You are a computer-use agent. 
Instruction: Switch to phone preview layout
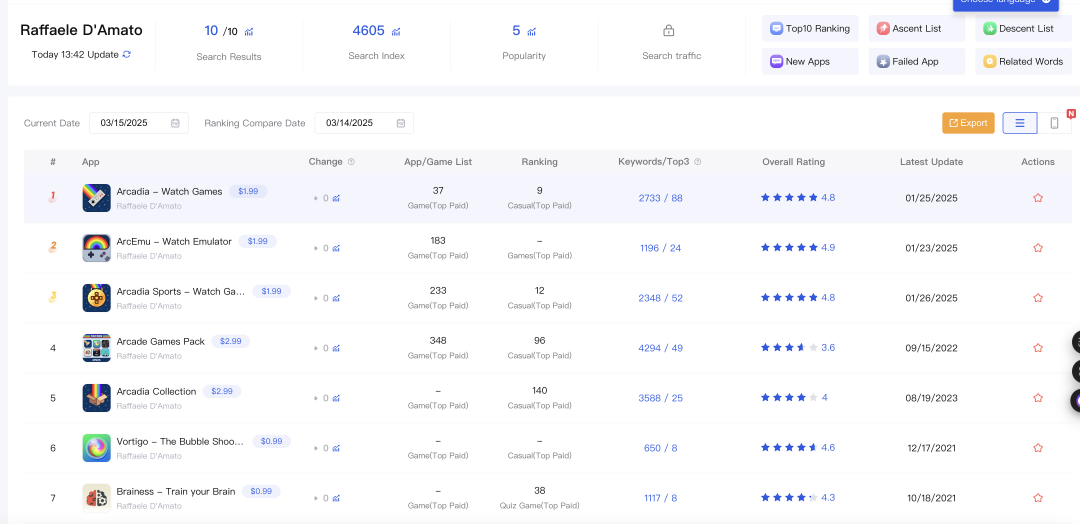[1055, 123]
